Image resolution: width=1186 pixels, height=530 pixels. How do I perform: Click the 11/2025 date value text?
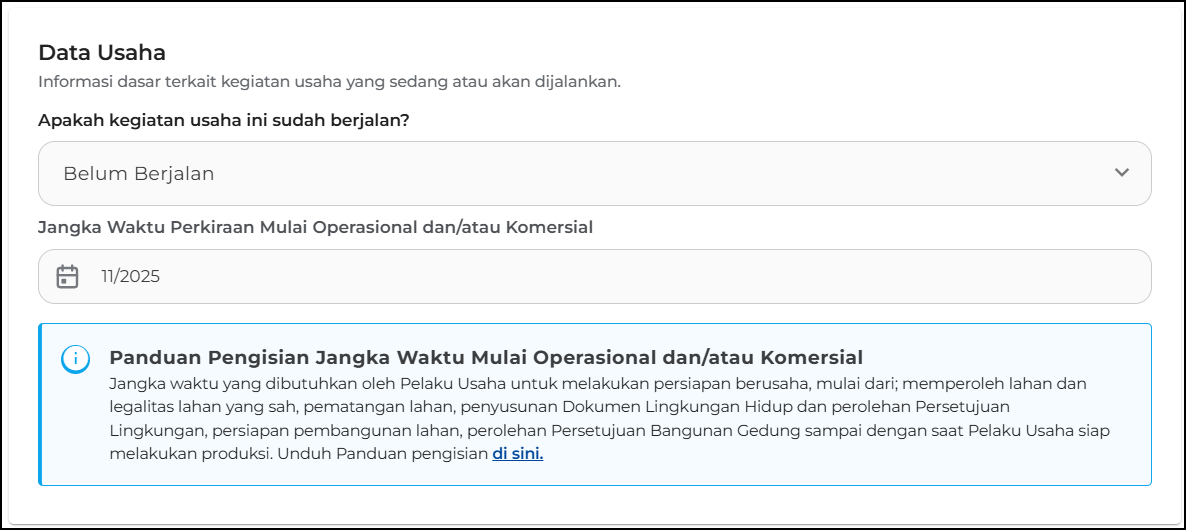[x=130, y=277]
